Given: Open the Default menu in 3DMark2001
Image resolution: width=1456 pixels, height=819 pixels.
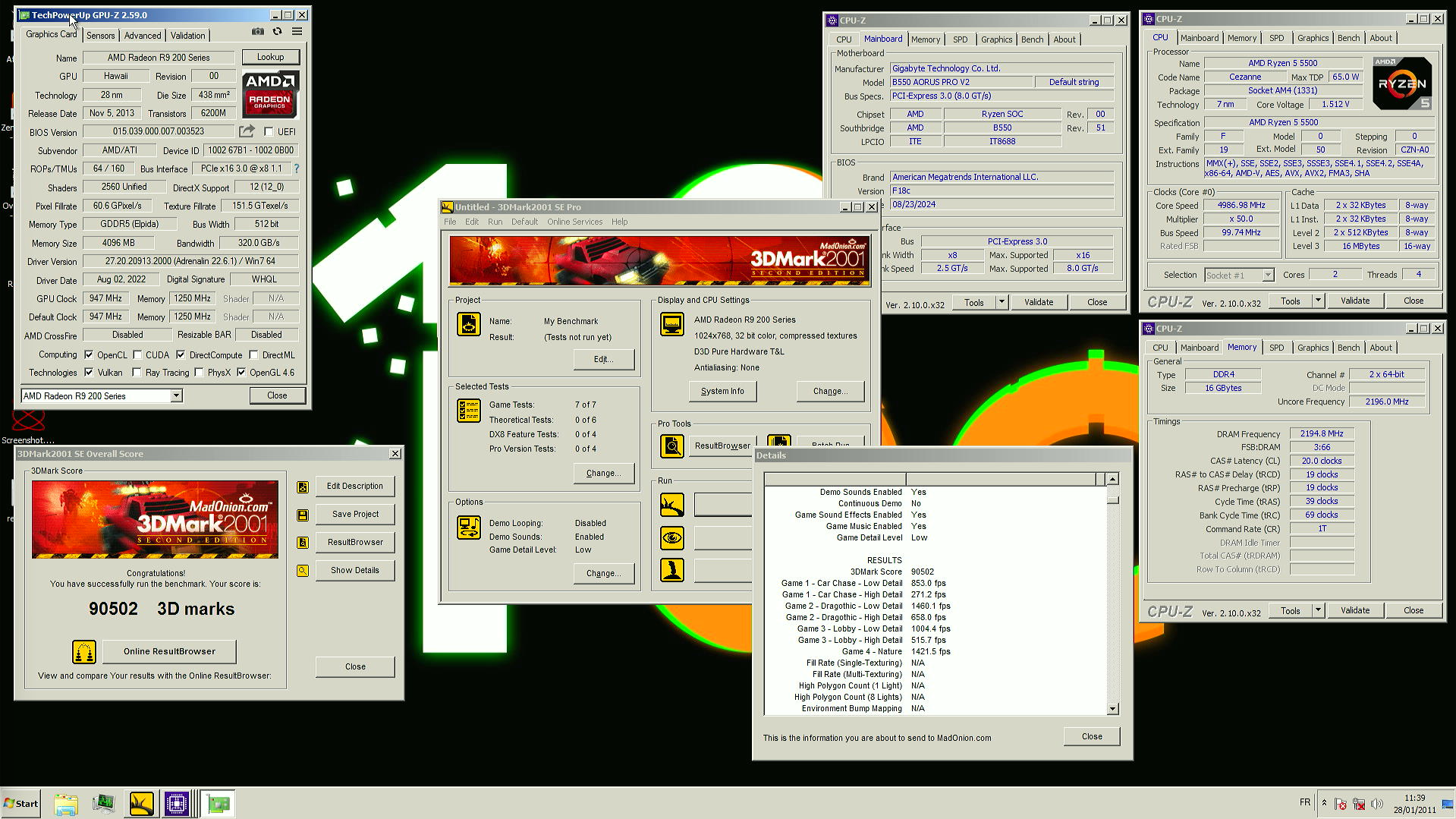Looking at the screenshot, I should click(524, 222).
